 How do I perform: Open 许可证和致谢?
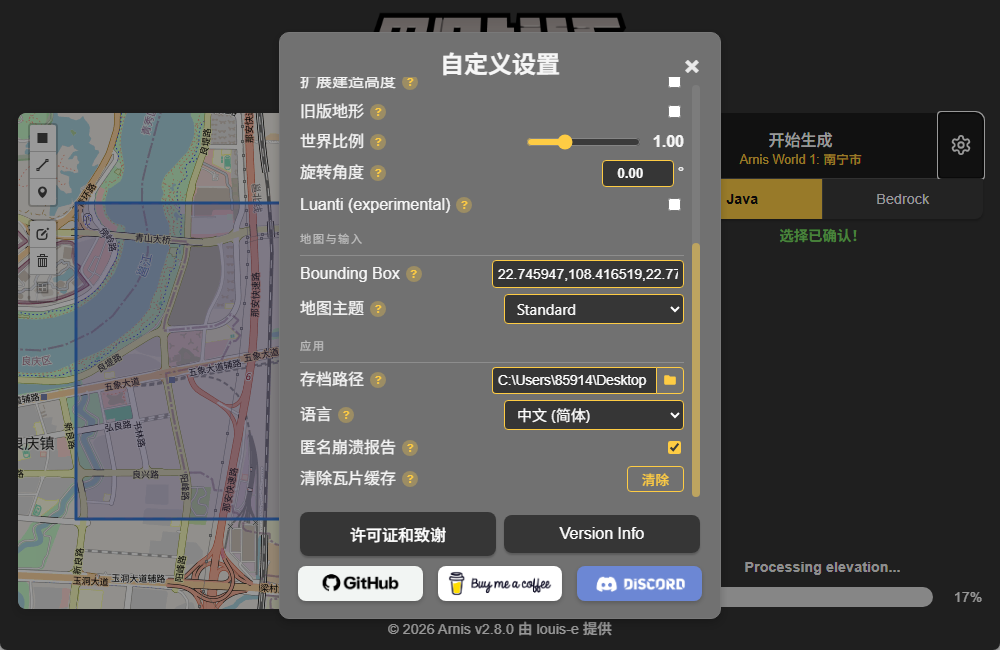tap(398, 535)
